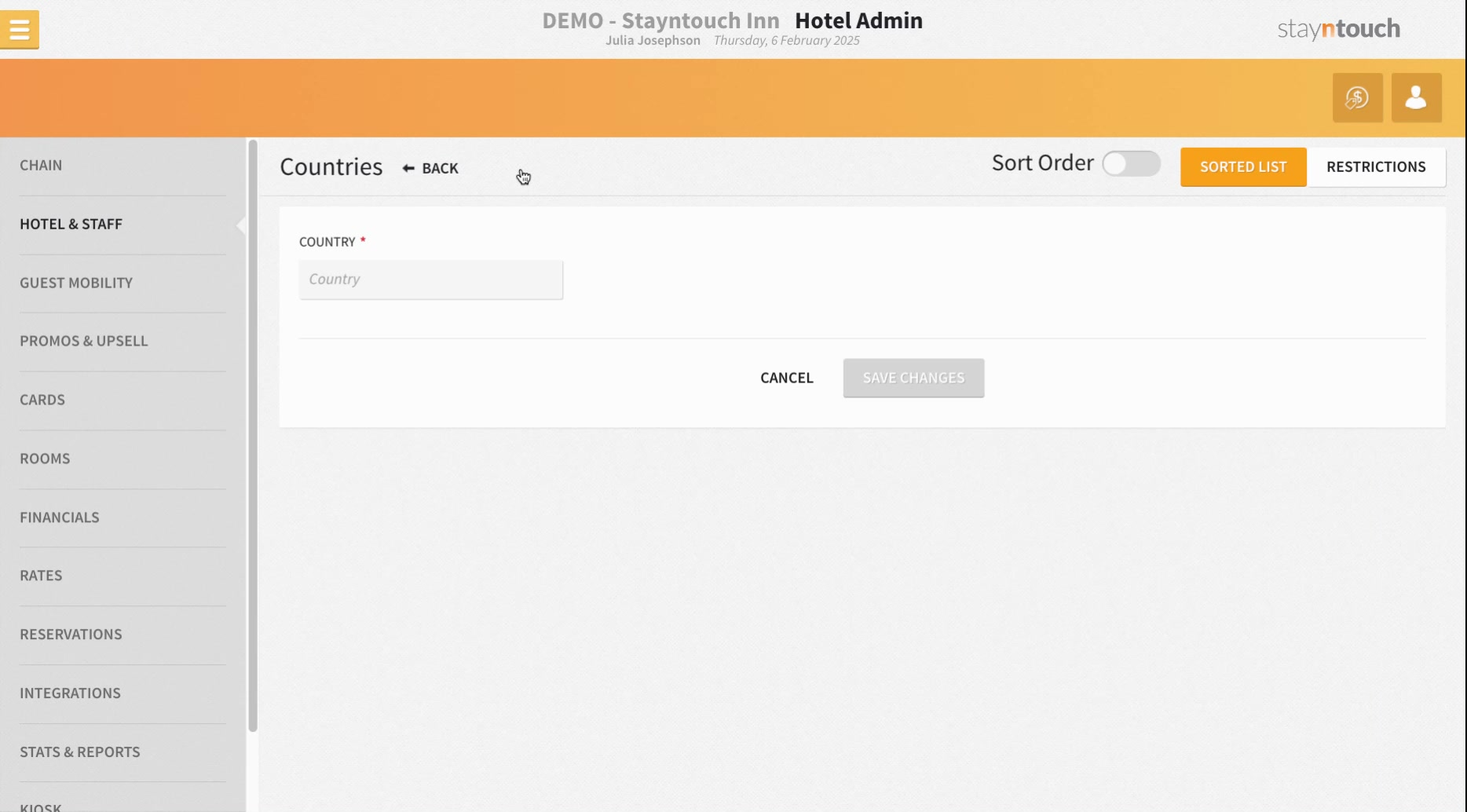Image resolution: width=1467 pixels, height=812 pixels.
Task: Select Reservations in sidebar
Action: pos(71,635)
